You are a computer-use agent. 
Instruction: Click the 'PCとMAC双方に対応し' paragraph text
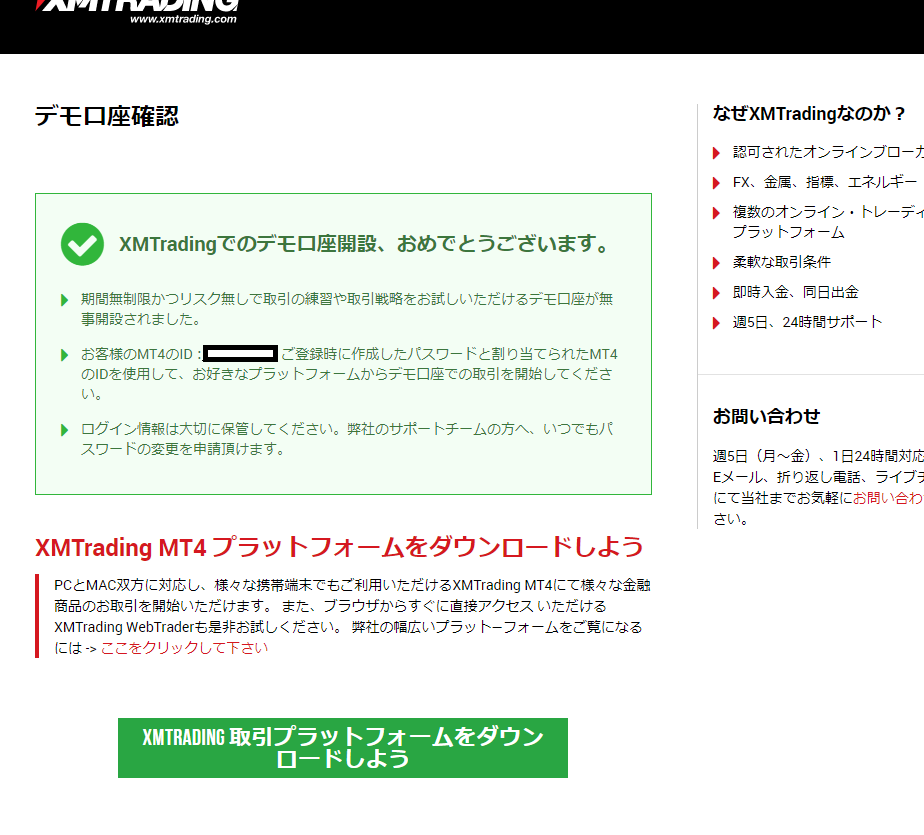[x=352, y=616]
